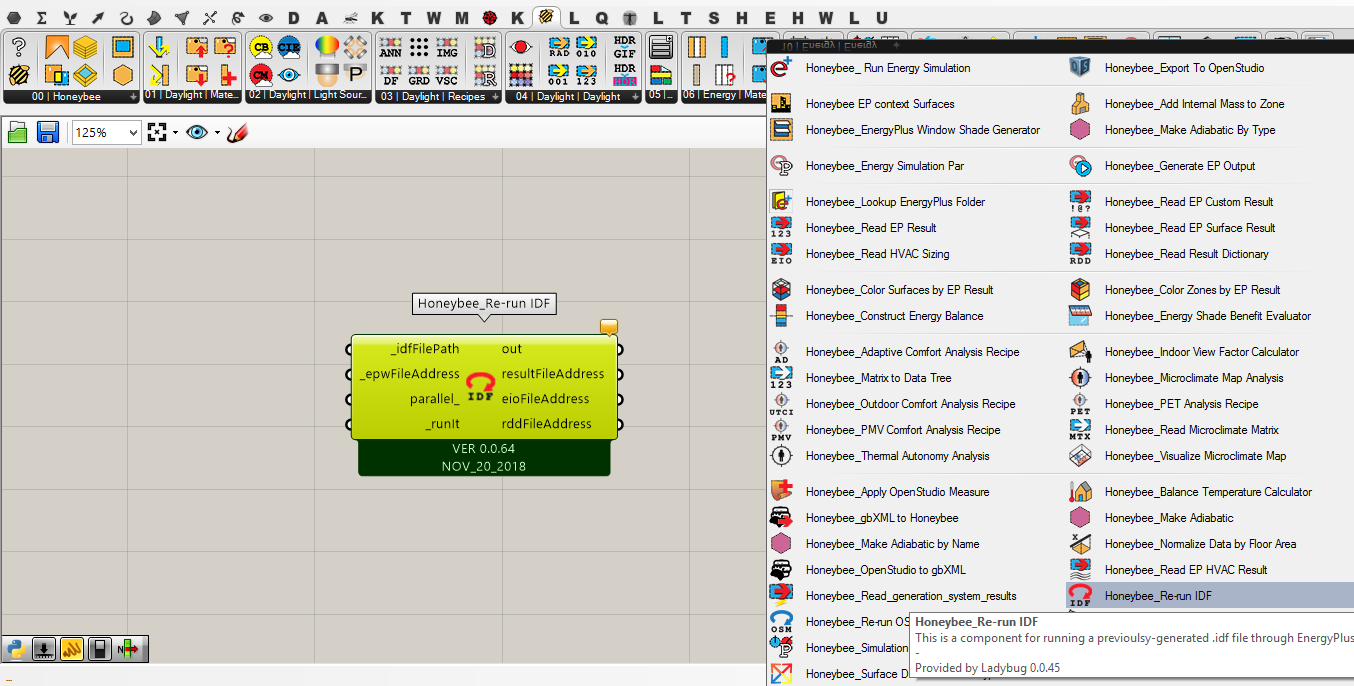Switch to the Q tab
Image resolution: width=1354 pixels, height=686 pixels.
[x=602, y=18]
